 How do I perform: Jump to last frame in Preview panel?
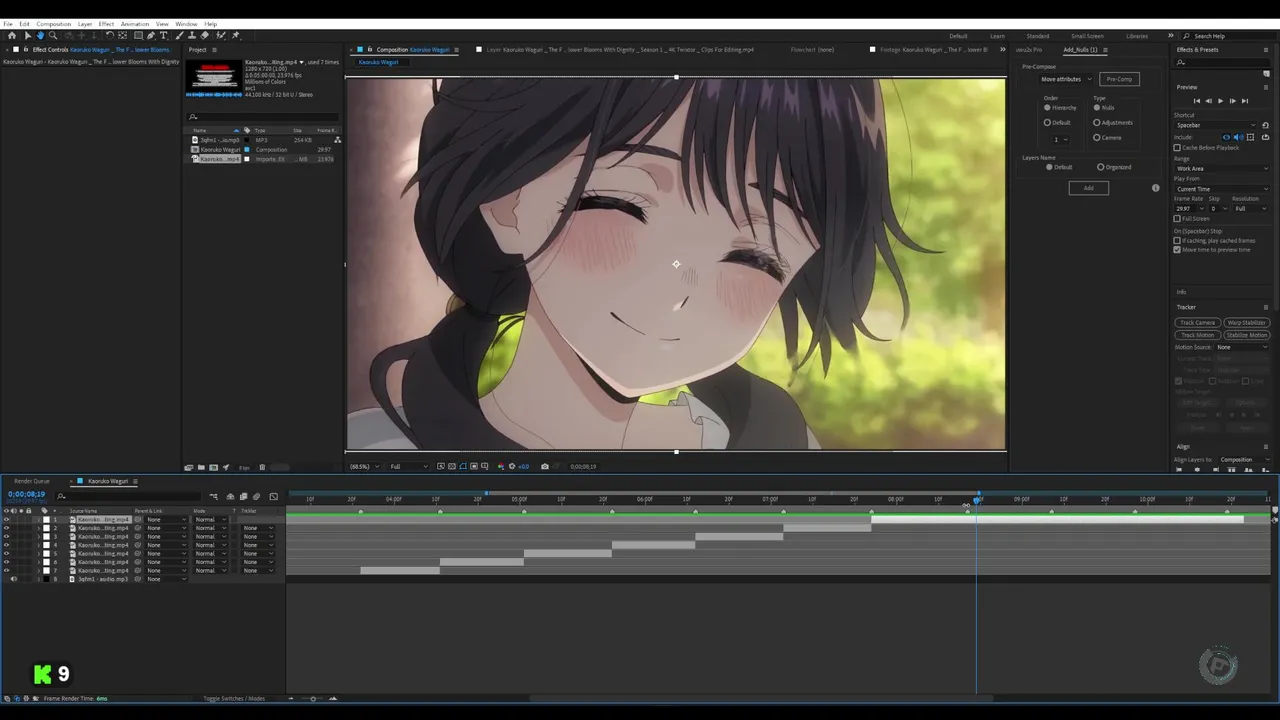pos(1245,101)
